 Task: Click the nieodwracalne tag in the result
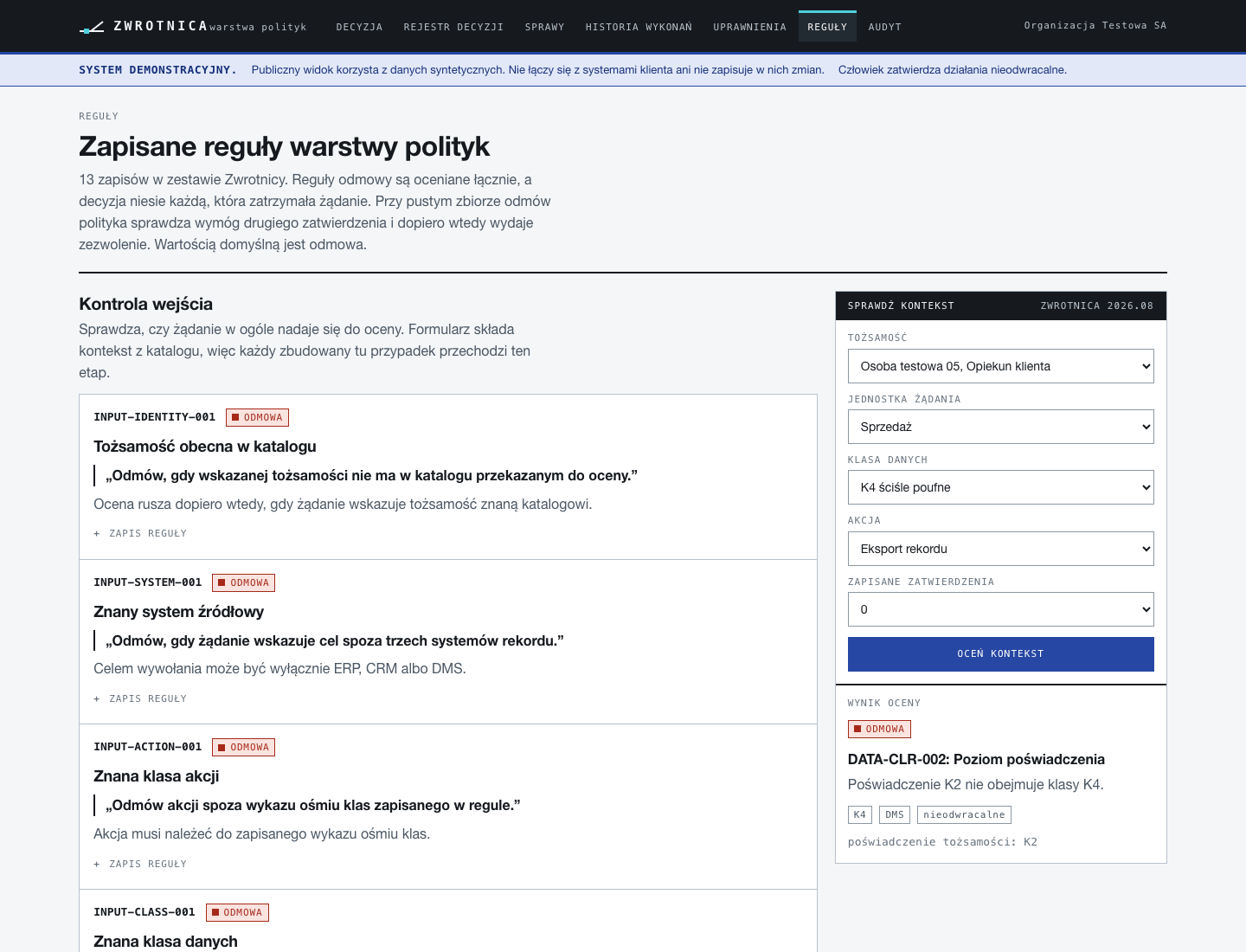click(x=964, y=814)
